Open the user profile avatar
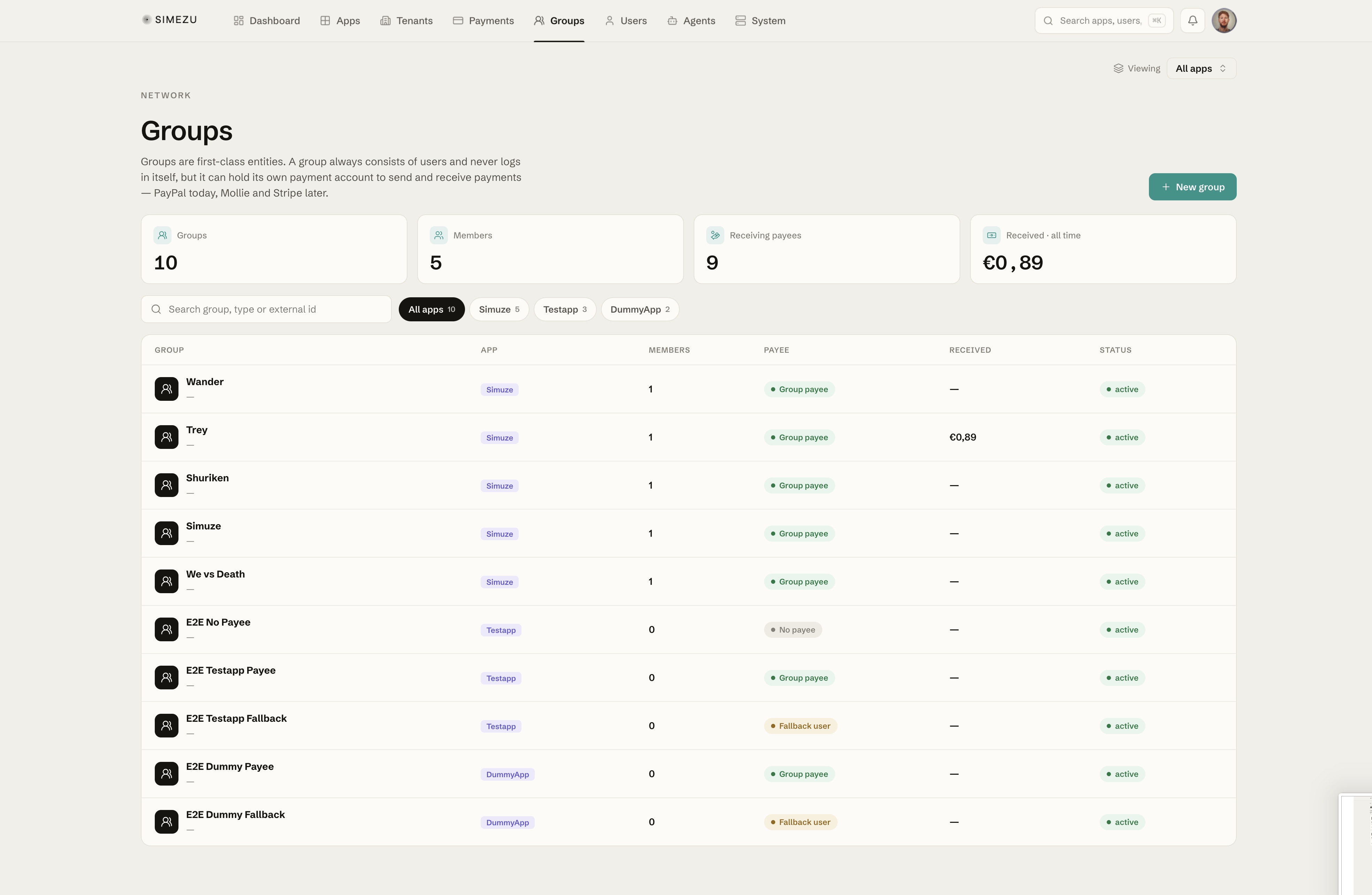This screenshot has width=1372, height=895. 1223,21
